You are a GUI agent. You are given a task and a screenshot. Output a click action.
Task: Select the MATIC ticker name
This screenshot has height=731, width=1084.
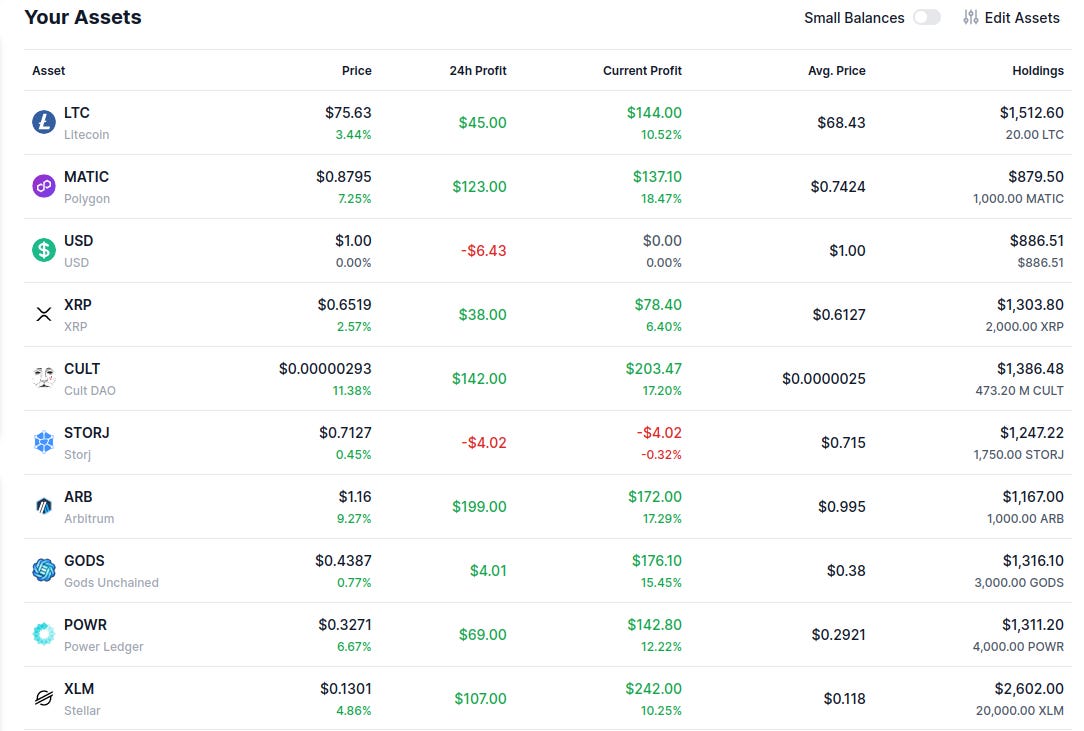(x=86, y=176)
